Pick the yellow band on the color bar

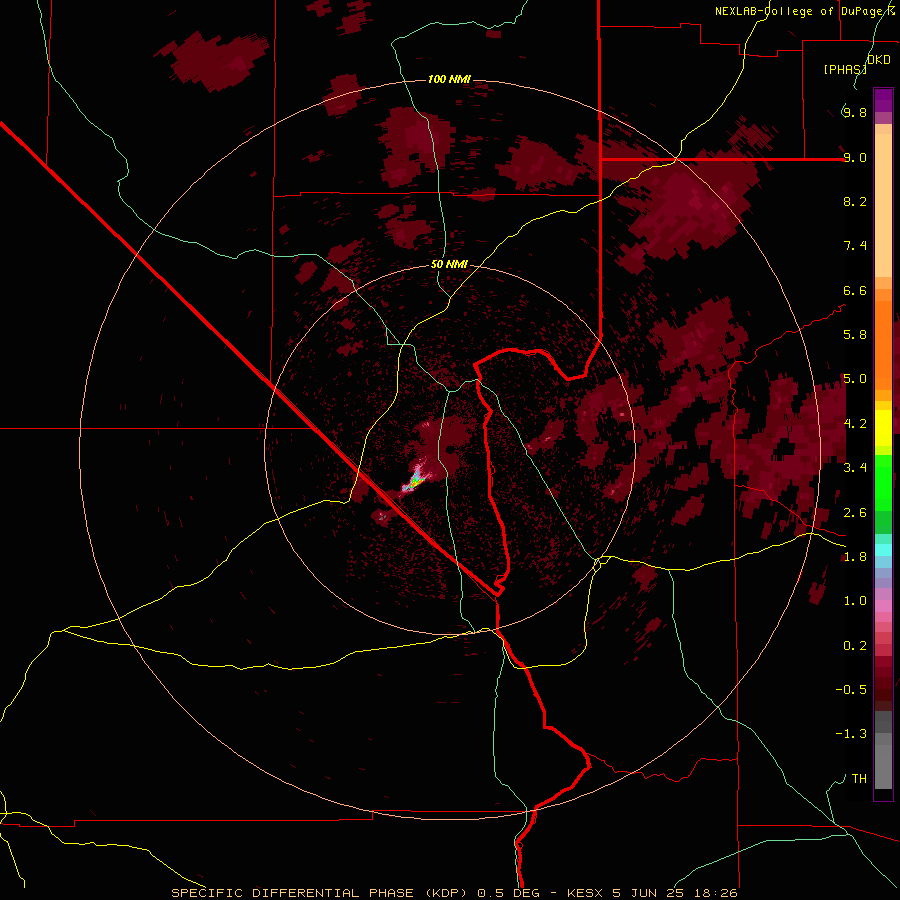pyautogui.click(x=883, y=428)
